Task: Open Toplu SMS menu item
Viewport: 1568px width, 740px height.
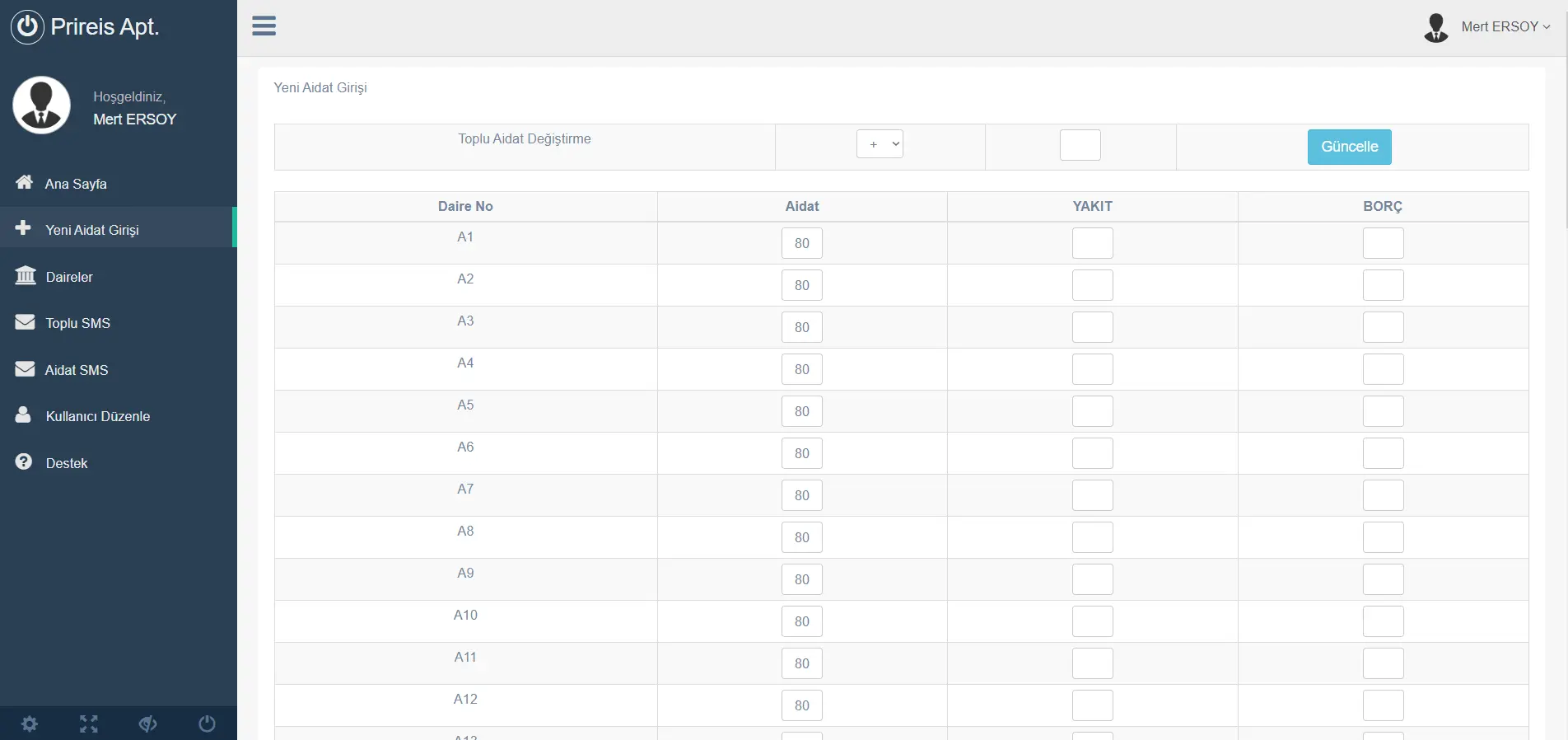Action: point(77,323)
